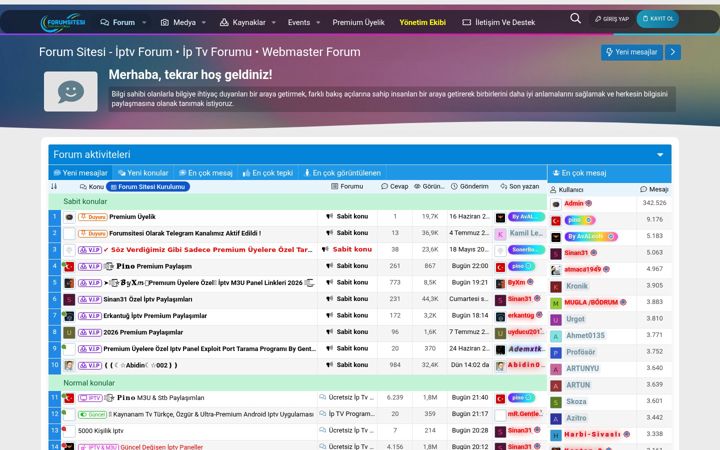The width and height of the screenshot is (720, 450).
Task: Click the Skoza user avatar
Action: coord(556,402)
